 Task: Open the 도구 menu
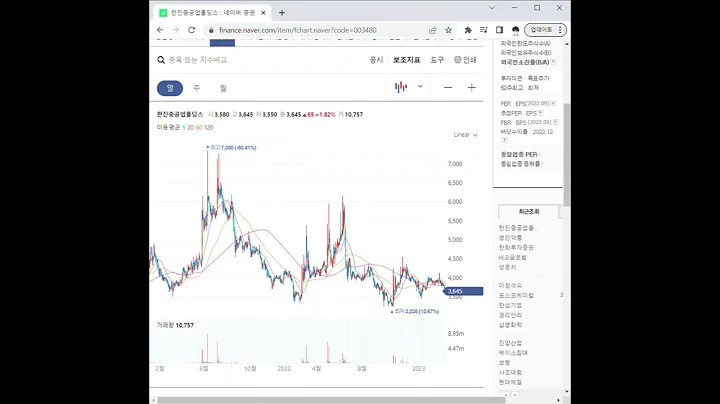437,60
